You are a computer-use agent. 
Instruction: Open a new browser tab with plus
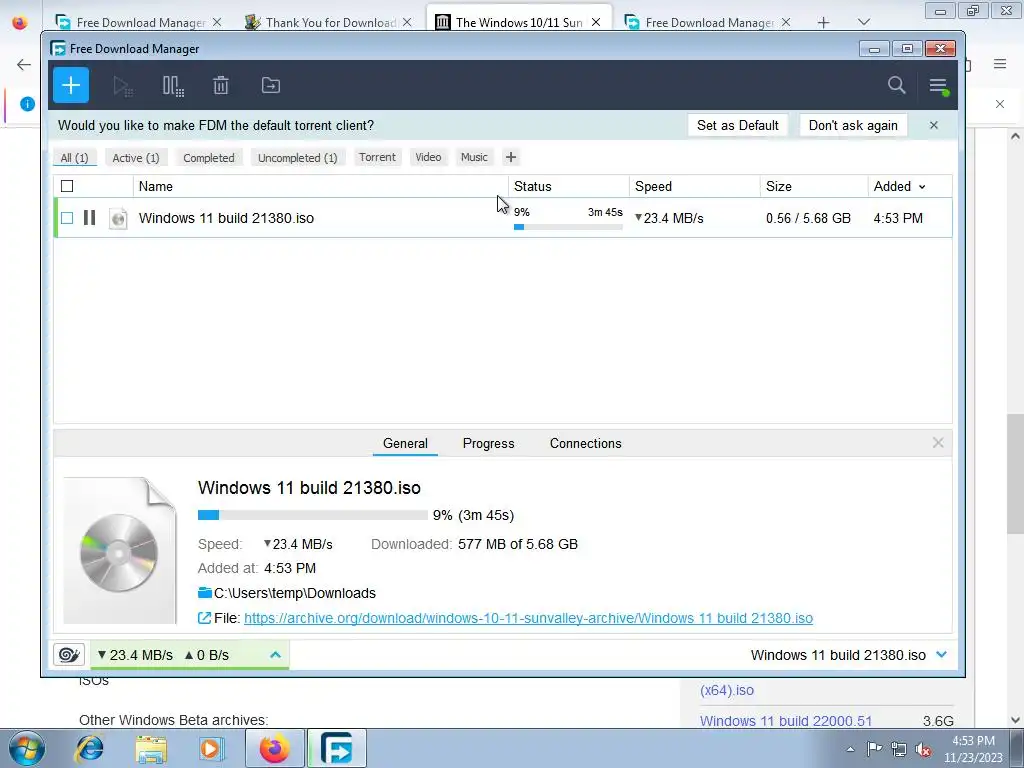pyautogui.click(x=823, y=22)
